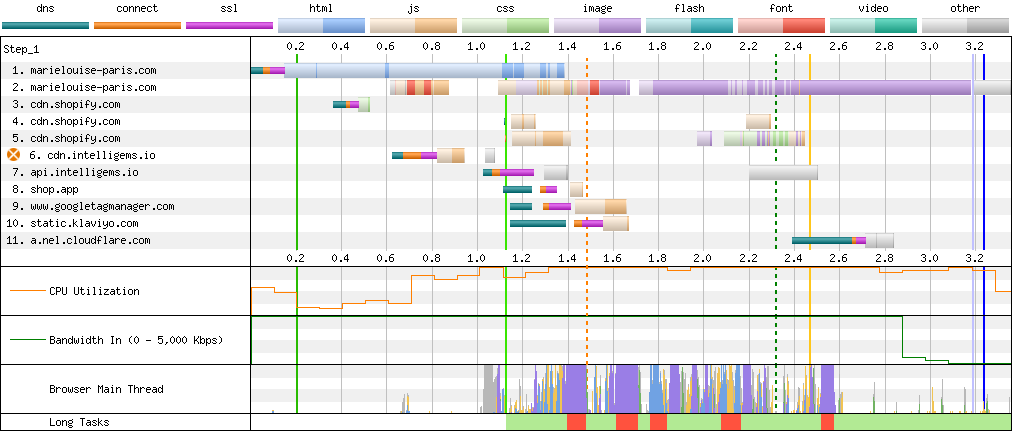Click the video legend color swatch

[x=873, y=25]
